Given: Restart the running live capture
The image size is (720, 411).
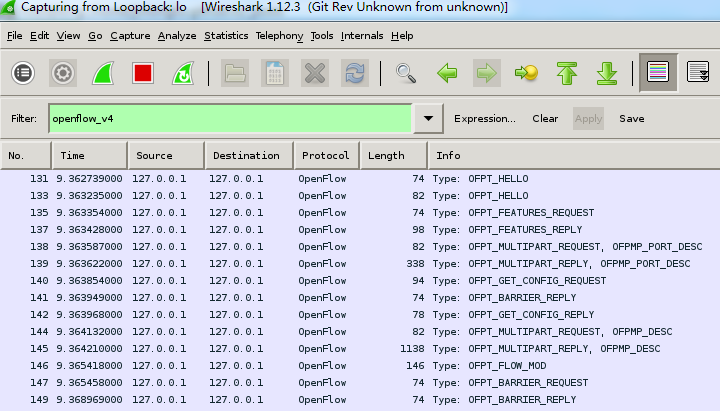Looking at the screenshot, I should pyautogui.click(x=183, y=73).
